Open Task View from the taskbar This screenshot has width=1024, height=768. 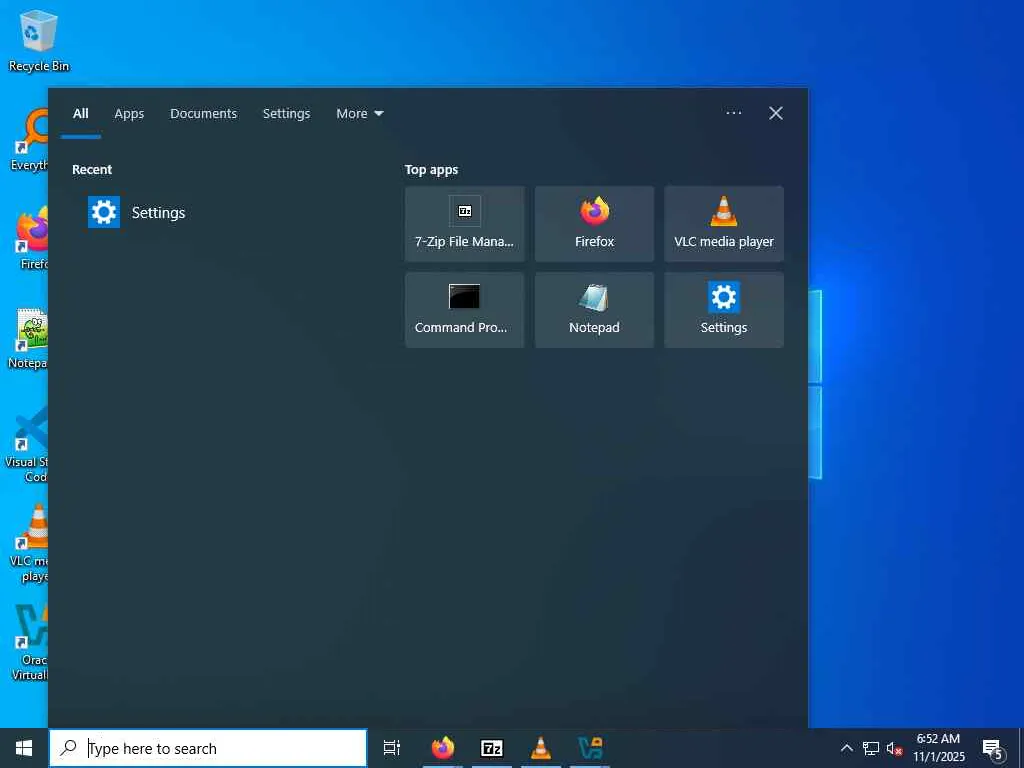tap(392, 748)
